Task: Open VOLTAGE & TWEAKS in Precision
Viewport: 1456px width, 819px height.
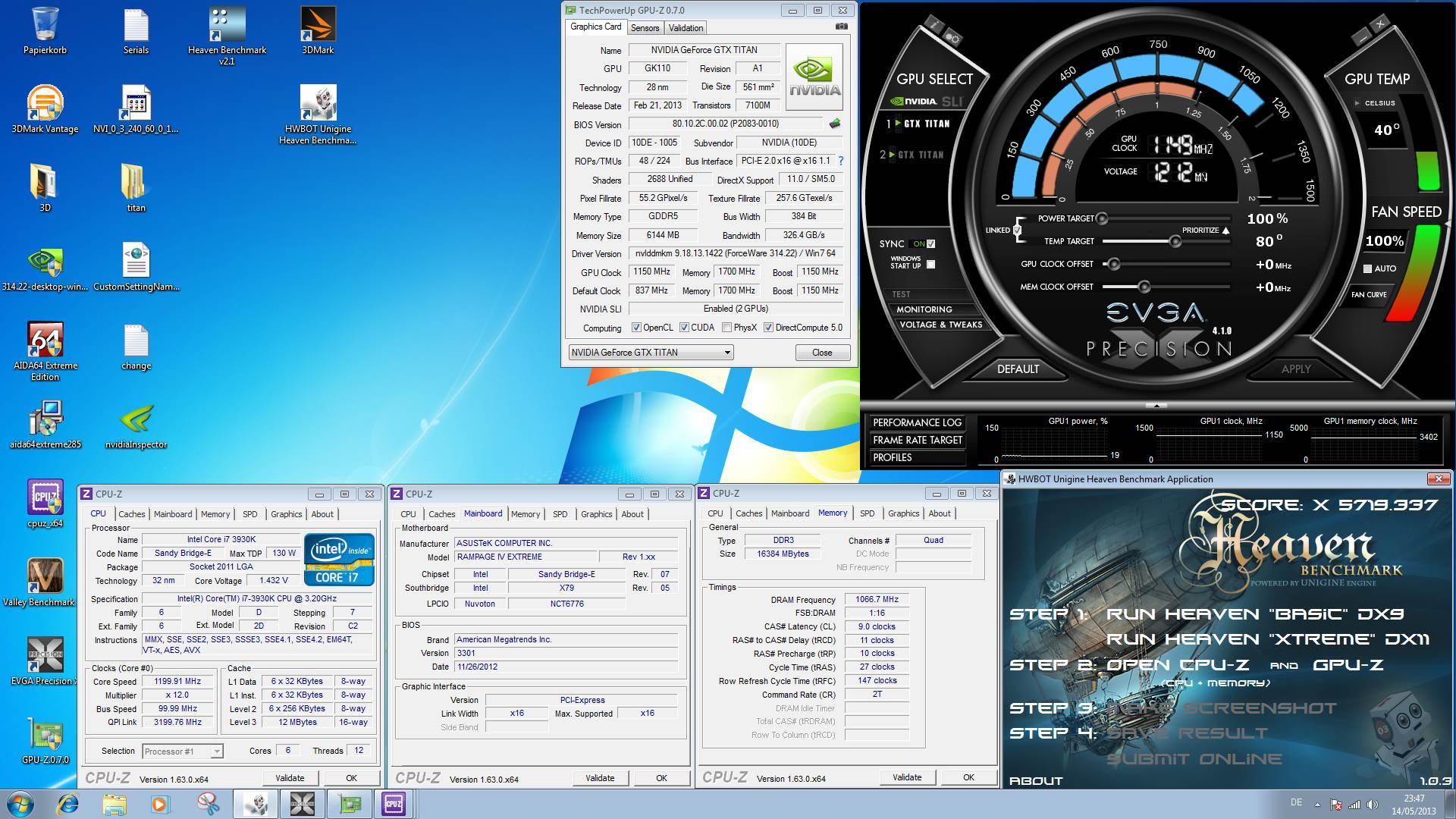Action: pos(940,325)
